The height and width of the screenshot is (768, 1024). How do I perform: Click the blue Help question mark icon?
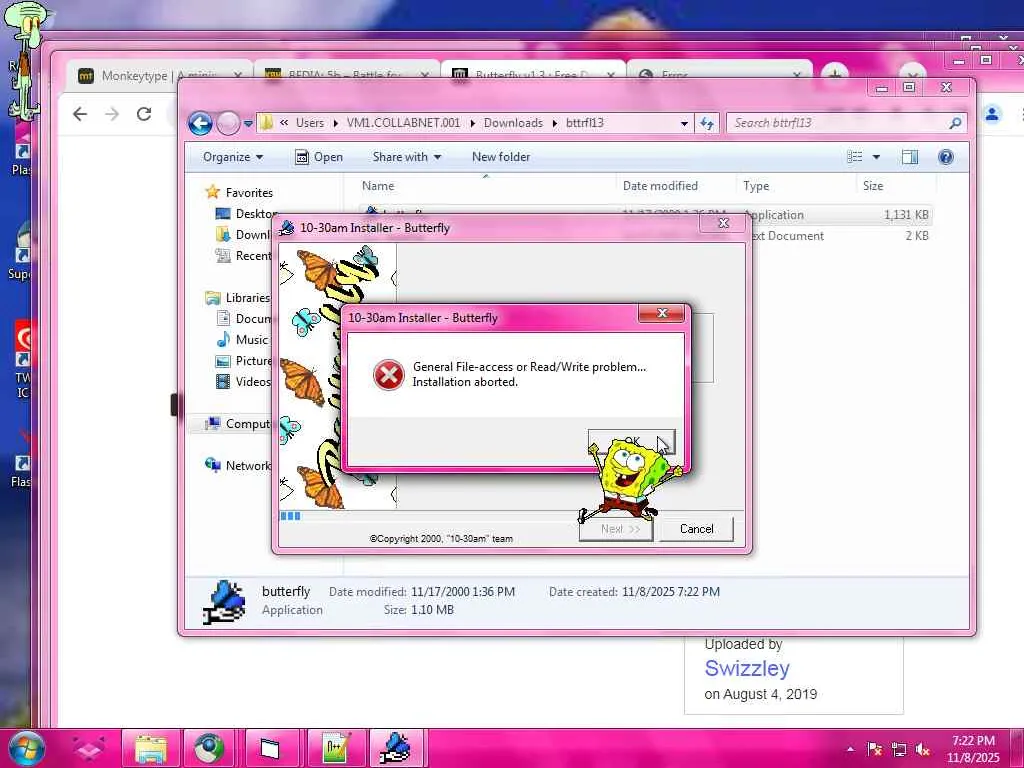[x=945, y=157]
